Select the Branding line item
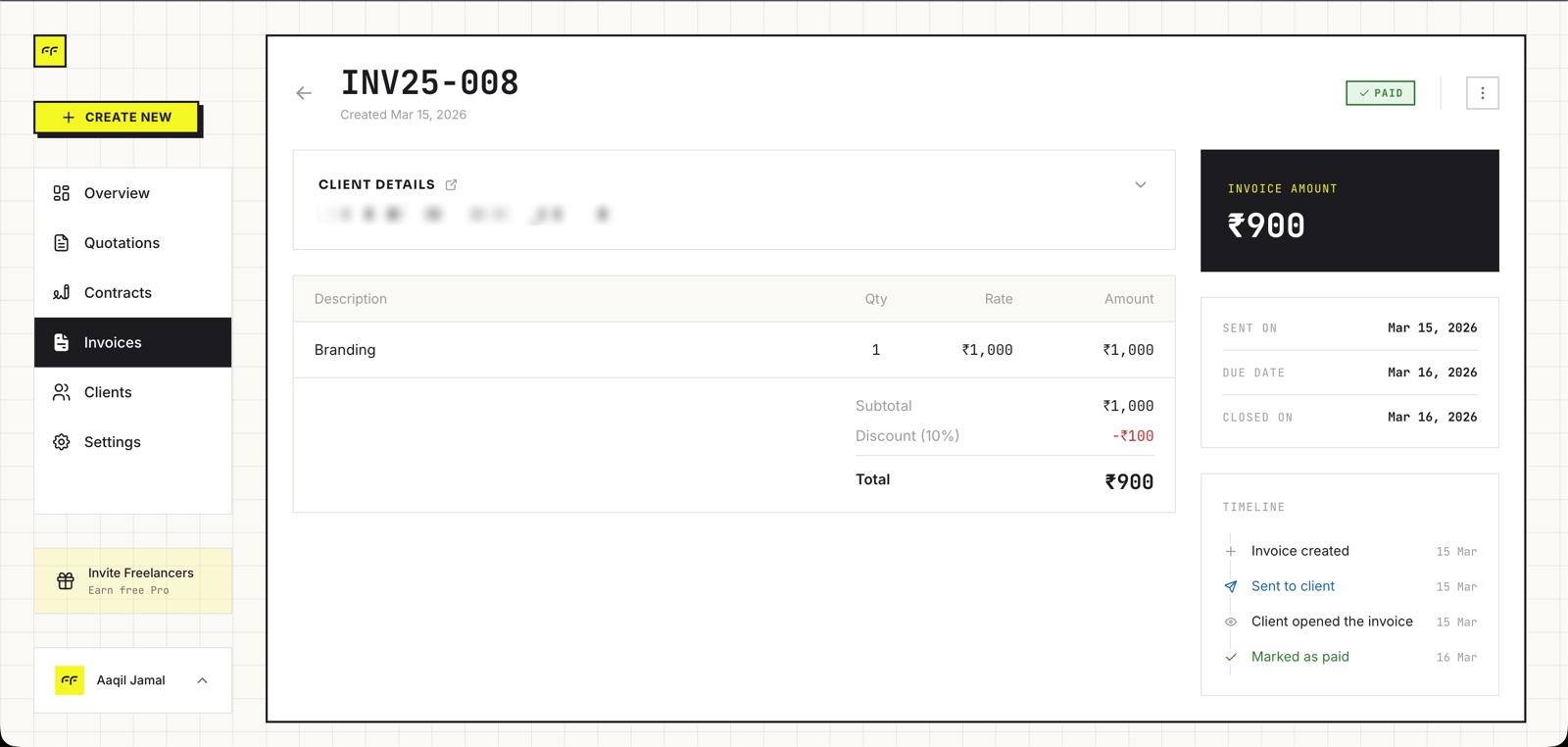 pos(734,350)
